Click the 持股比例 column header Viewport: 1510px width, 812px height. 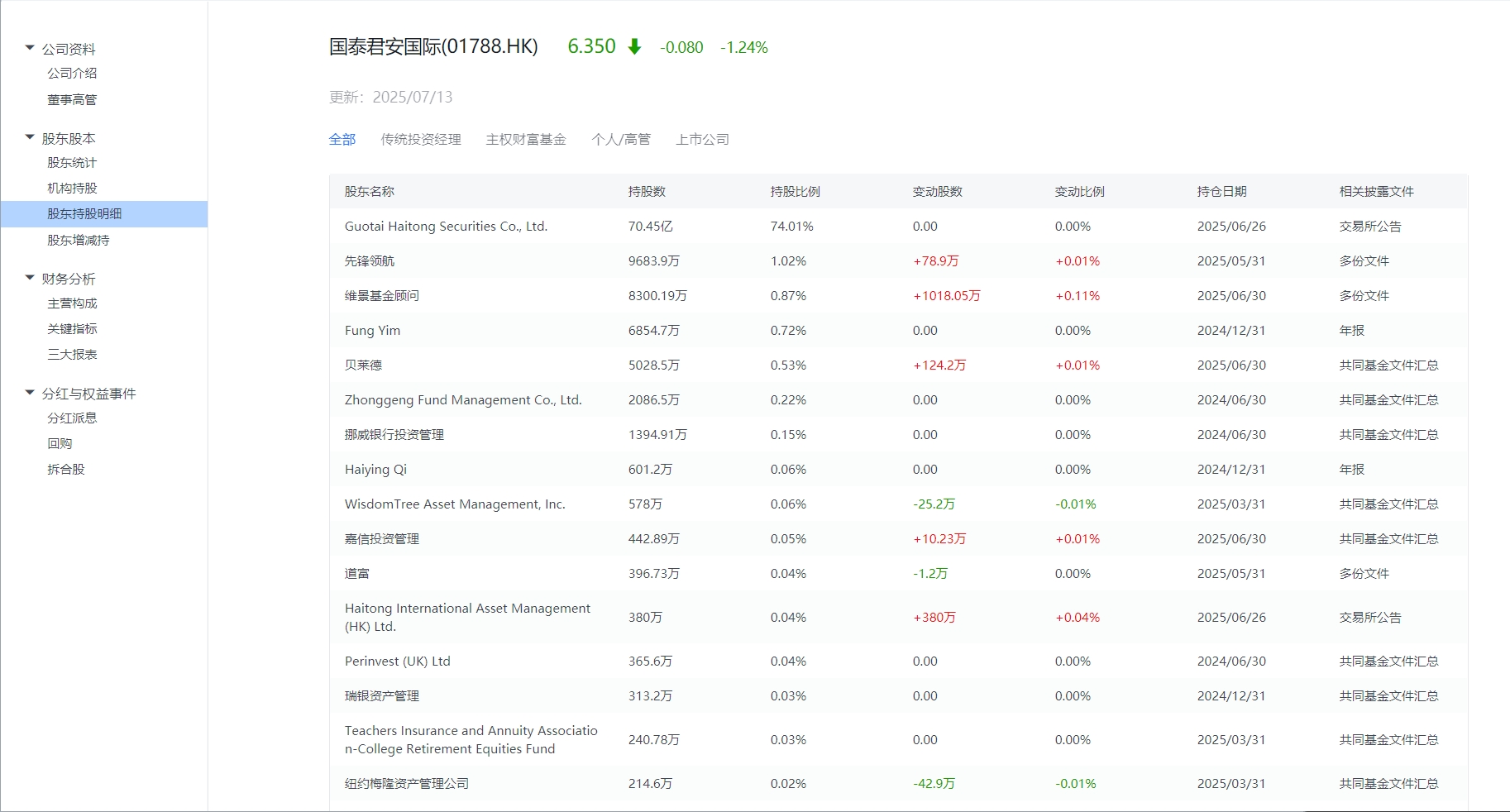(796, 192)
